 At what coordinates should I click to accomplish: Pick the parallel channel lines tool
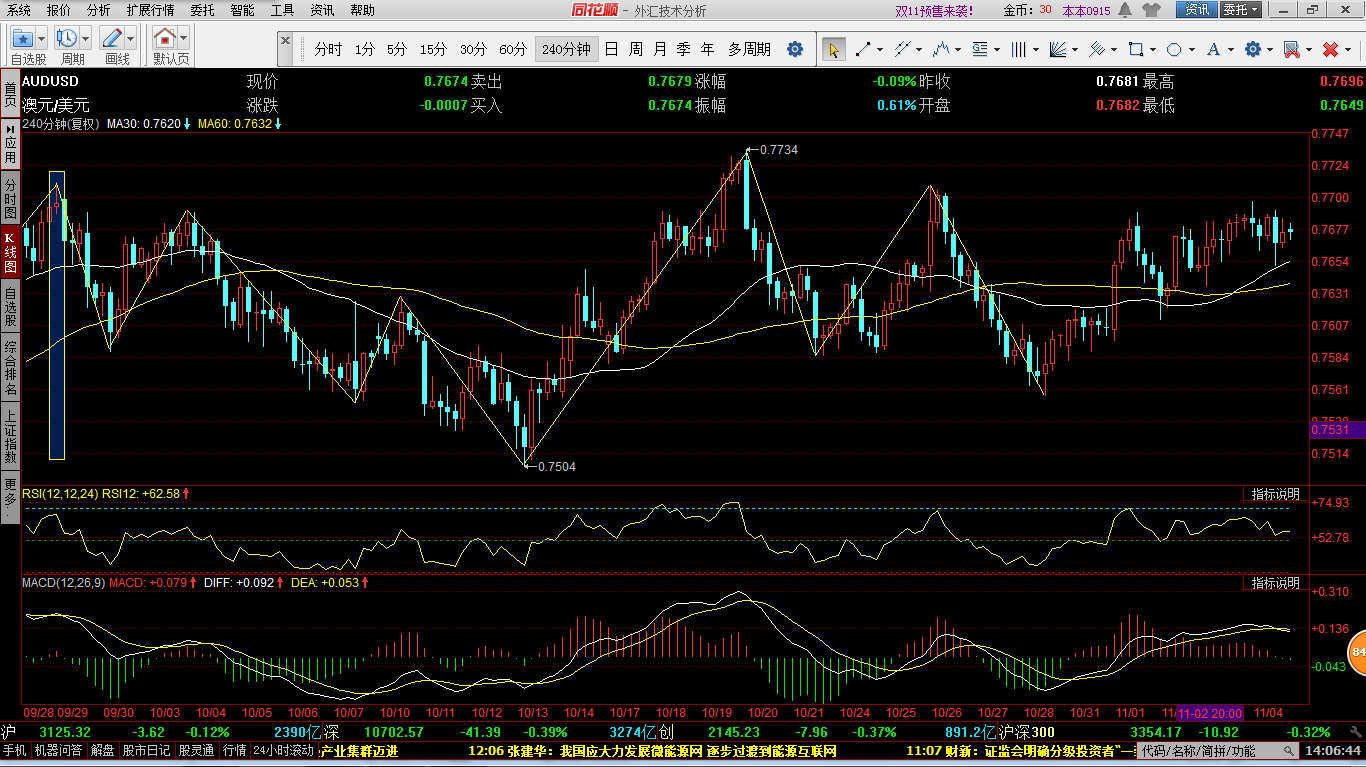coord(901,49)
